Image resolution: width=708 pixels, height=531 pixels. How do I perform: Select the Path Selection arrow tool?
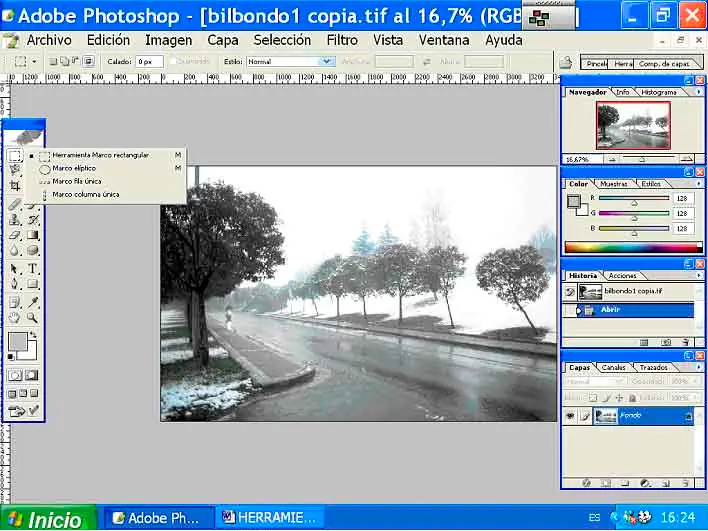(15, 269)
